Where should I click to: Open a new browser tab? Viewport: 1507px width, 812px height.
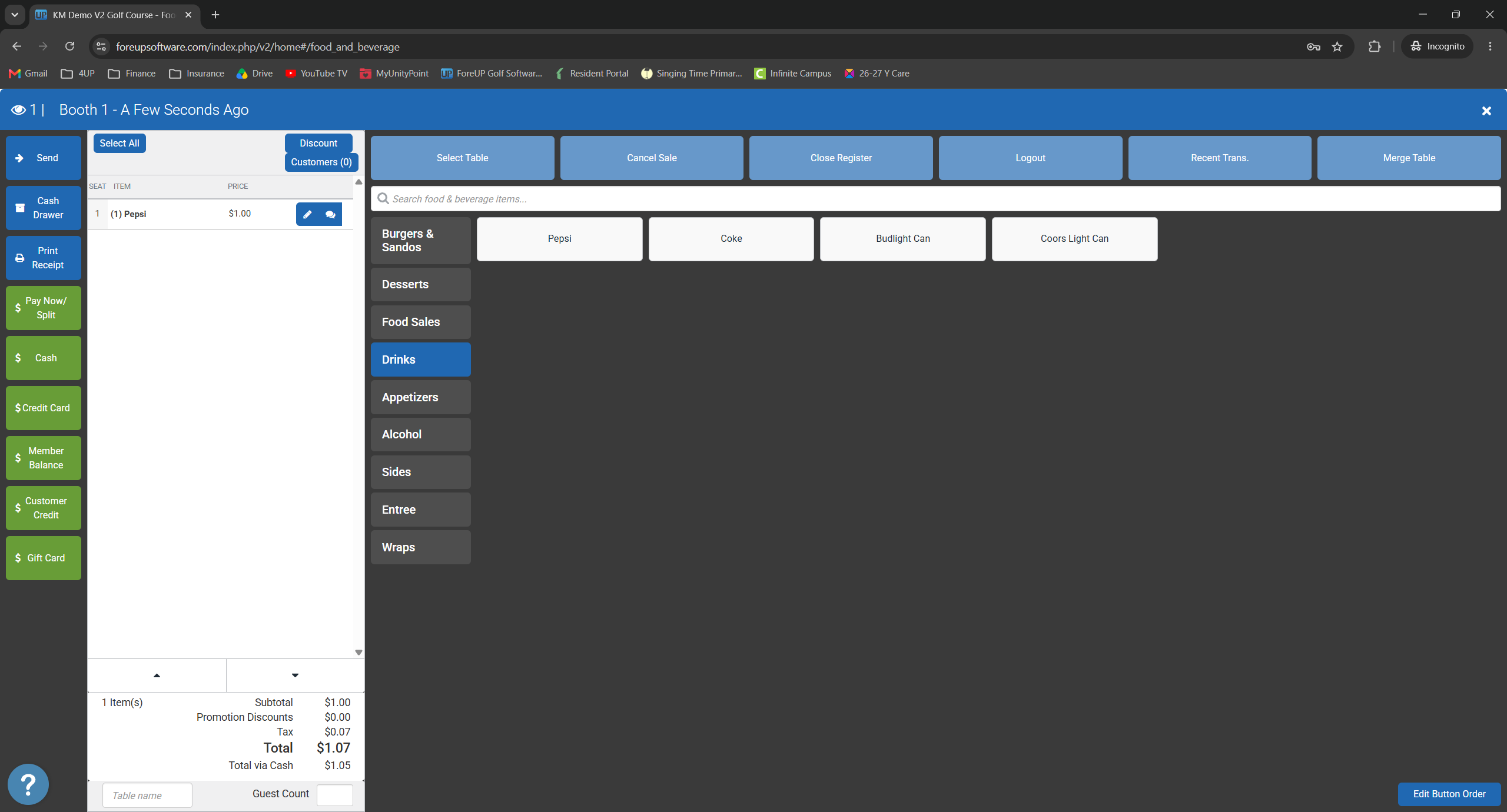pyautogui.click(x=215, y=15)
